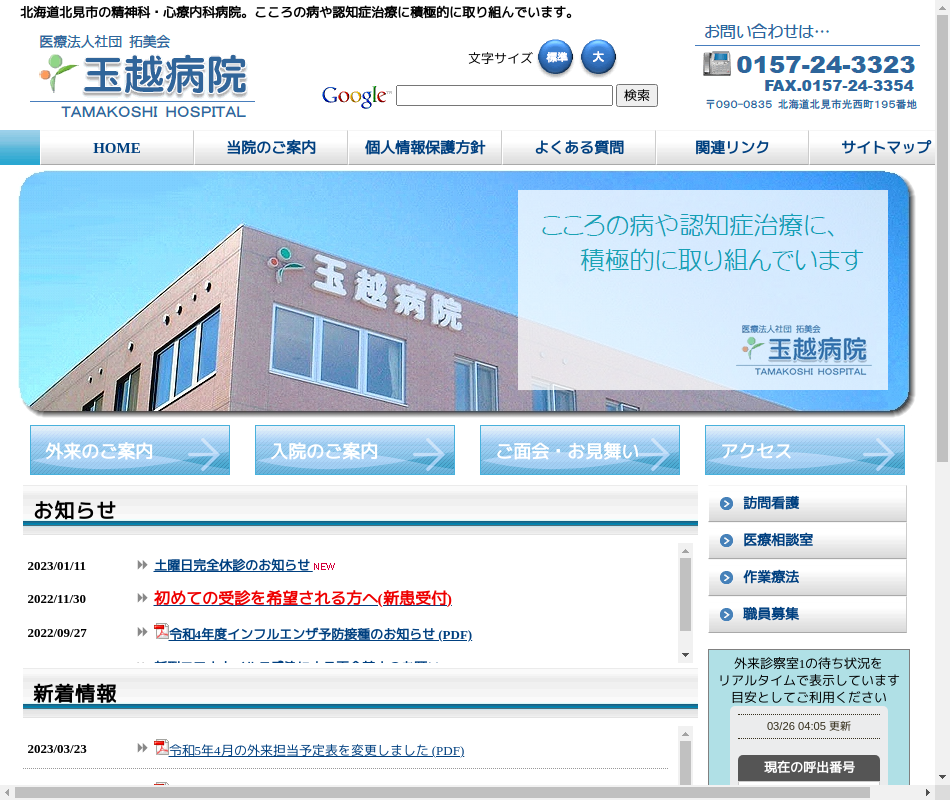
Task: Go to 個人情報保護方針 page
Action: [x=425, y=148]
